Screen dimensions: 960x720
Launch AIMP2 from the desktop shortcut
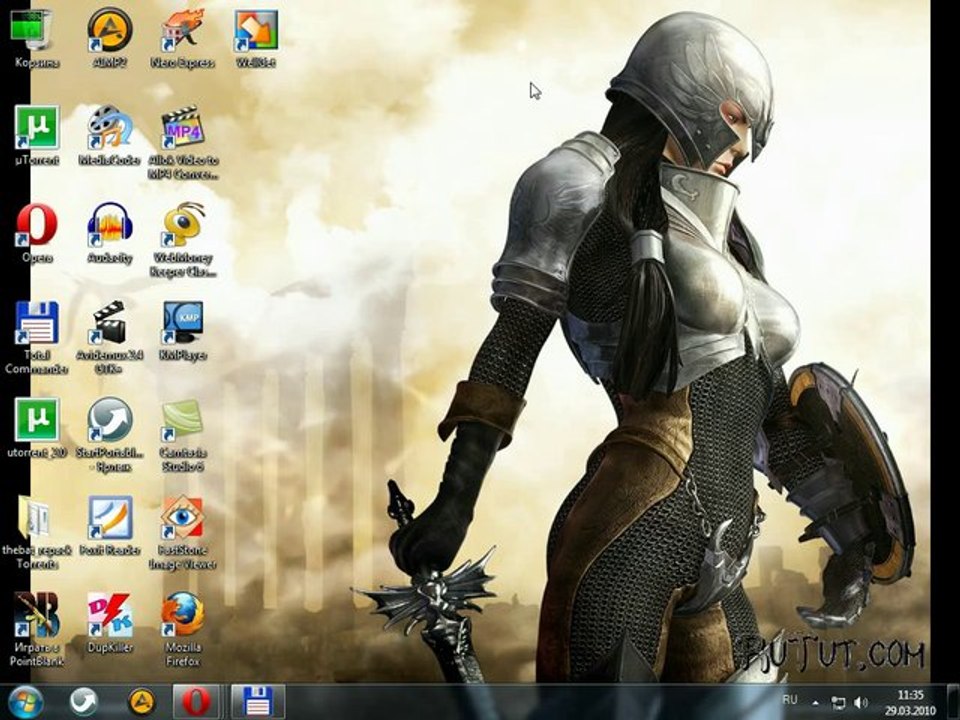click(x=110, y=37)
